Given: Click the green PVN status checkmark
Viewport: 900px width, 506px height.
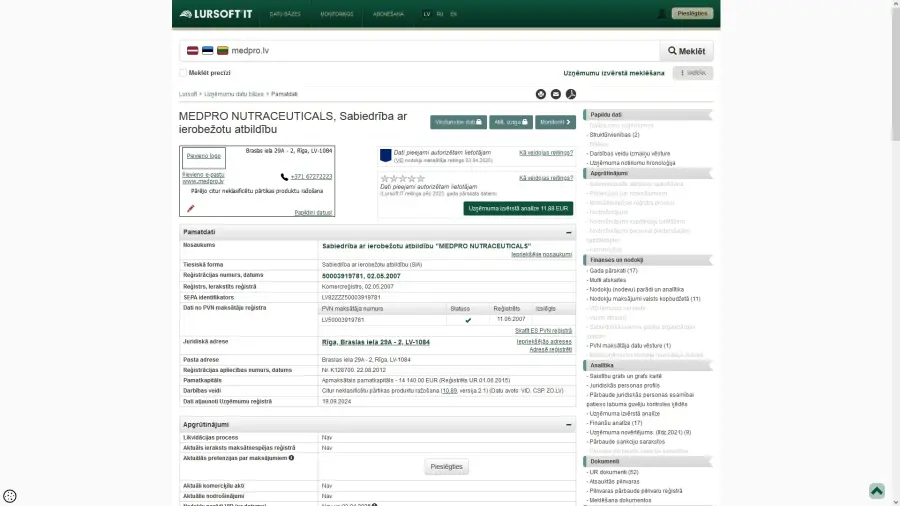Looking at the screenshot, I should (x=468, y=320).
